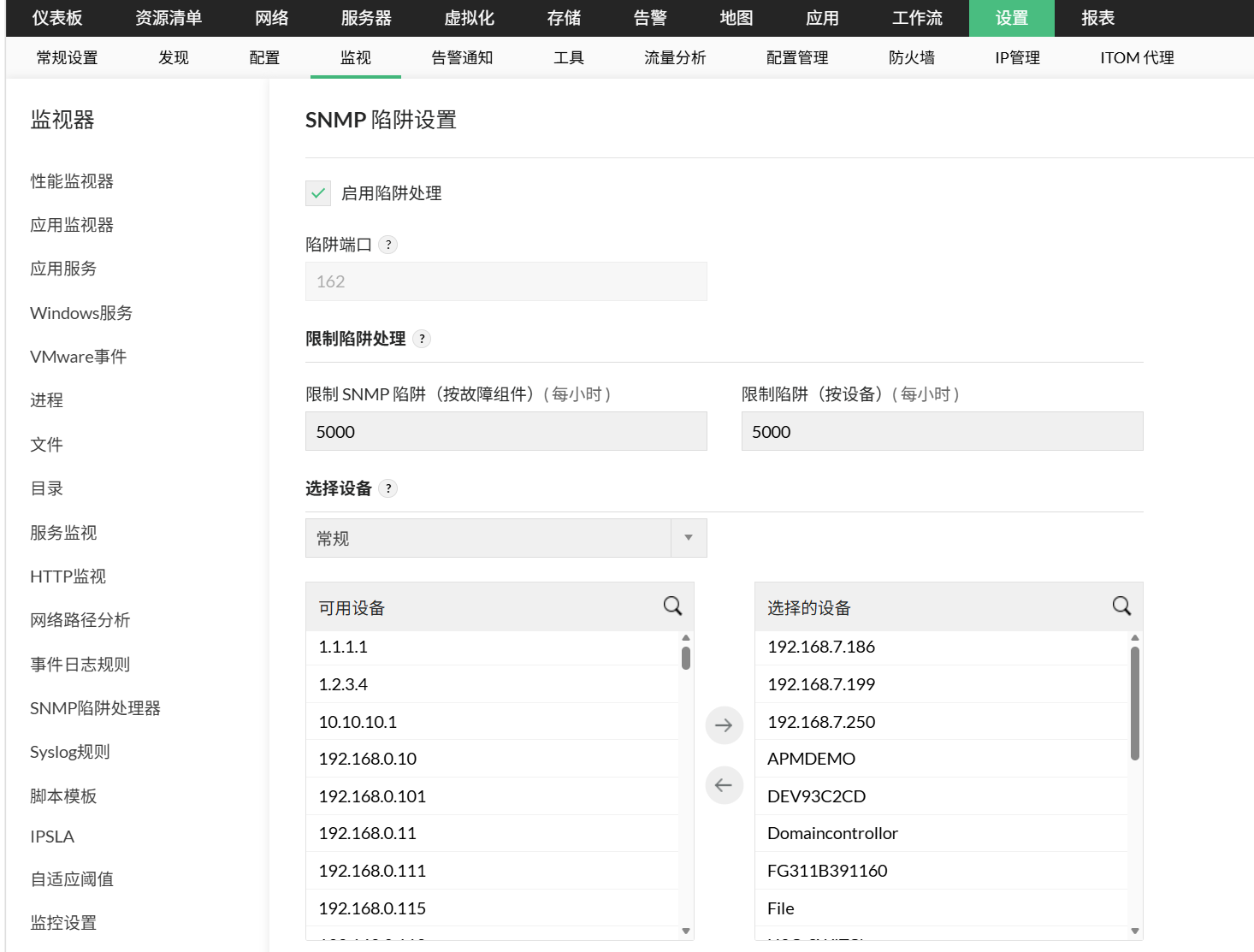This screenshot has width=1254, height=952.
Task: Open 目录 in the sidebar
Action: tap(47, 488)
